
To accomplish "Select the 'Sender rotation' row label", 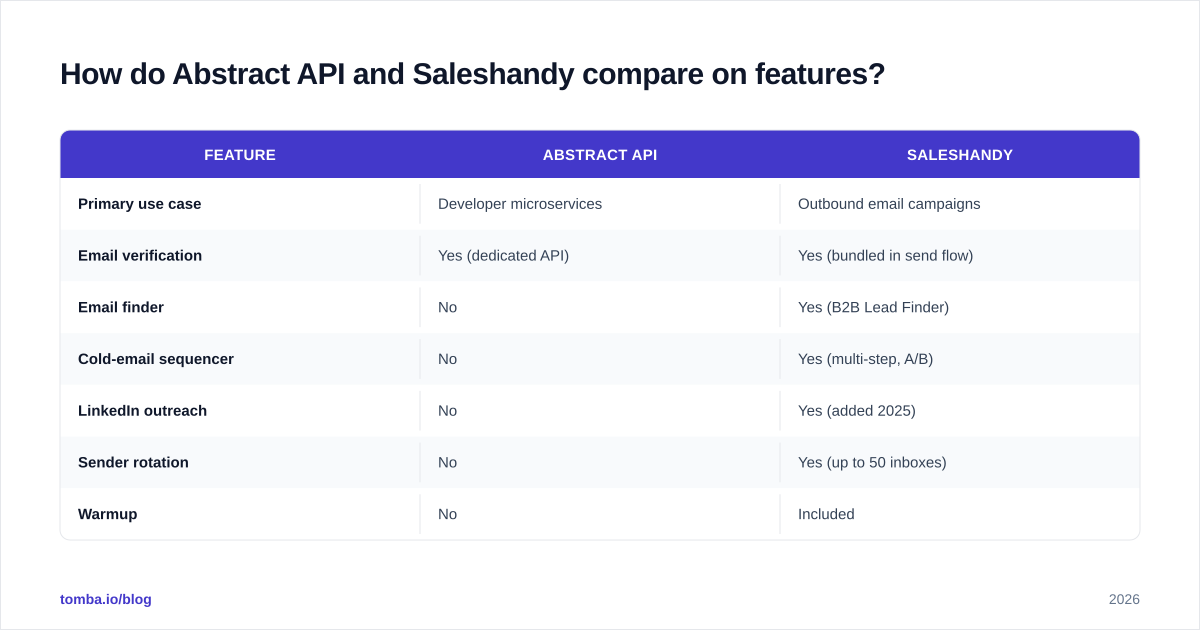I will (x=133, y=463).
